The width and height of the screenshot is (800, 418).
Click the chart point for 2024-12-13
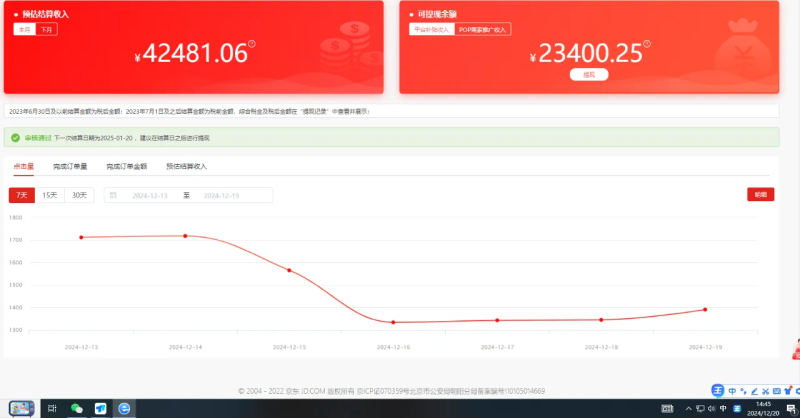pyautogui.click(x=81, y=237)
